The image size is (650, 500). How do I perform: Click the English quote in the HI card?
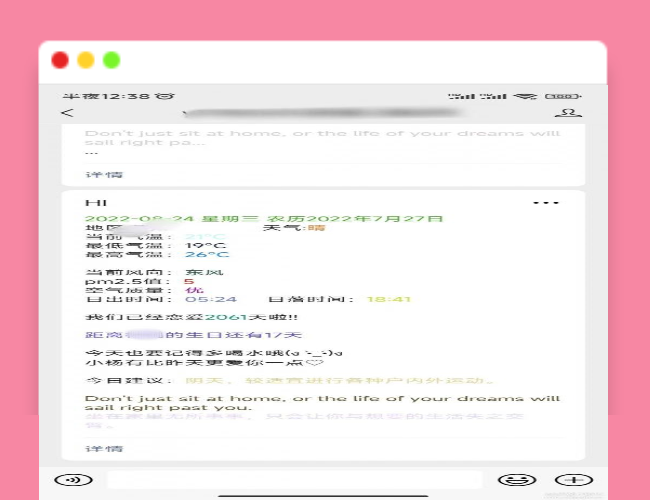point(322,402)
